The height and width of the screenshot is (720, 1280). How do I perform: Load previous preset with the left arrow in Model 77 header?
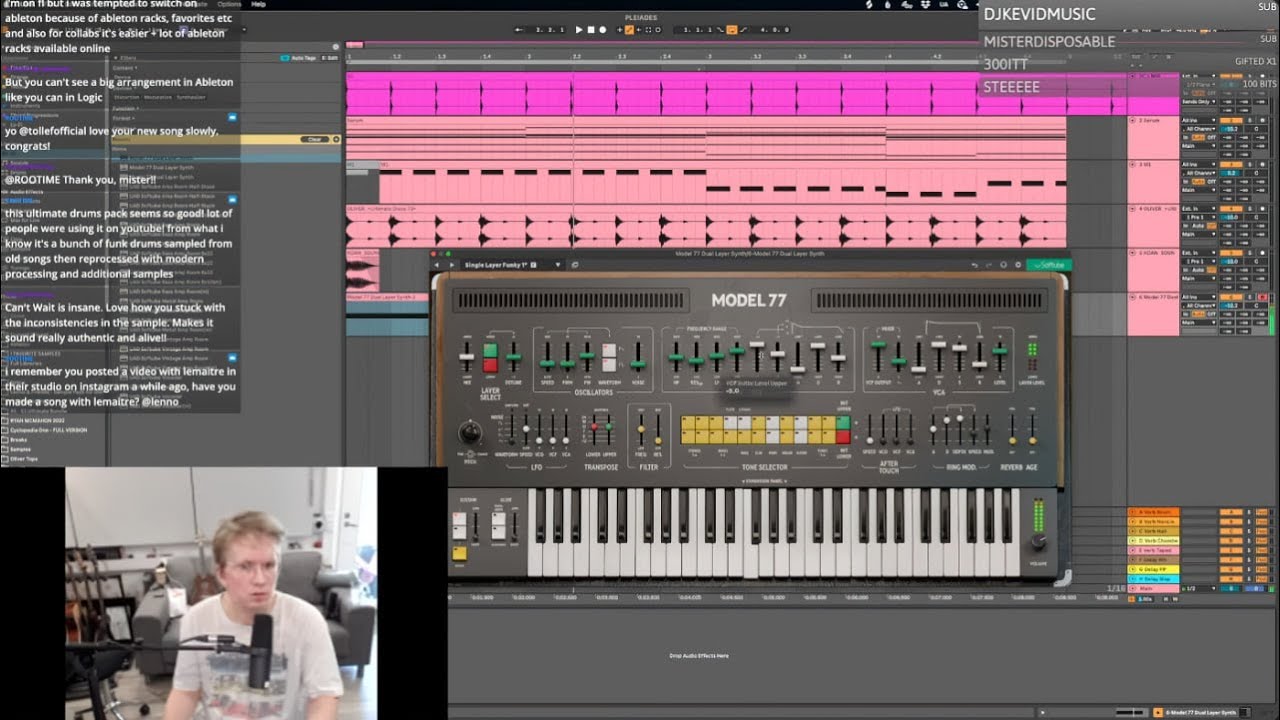point(438,265)
